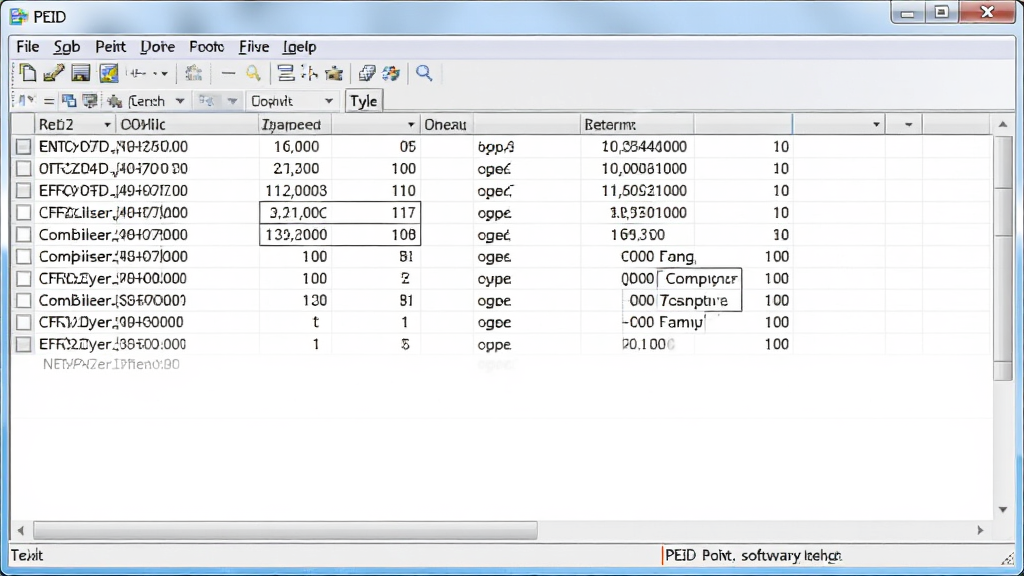This screenshot has width=1024, height=576.
Task: Check the box for the EFFCYOTD row
Action: tap(24, 191)
